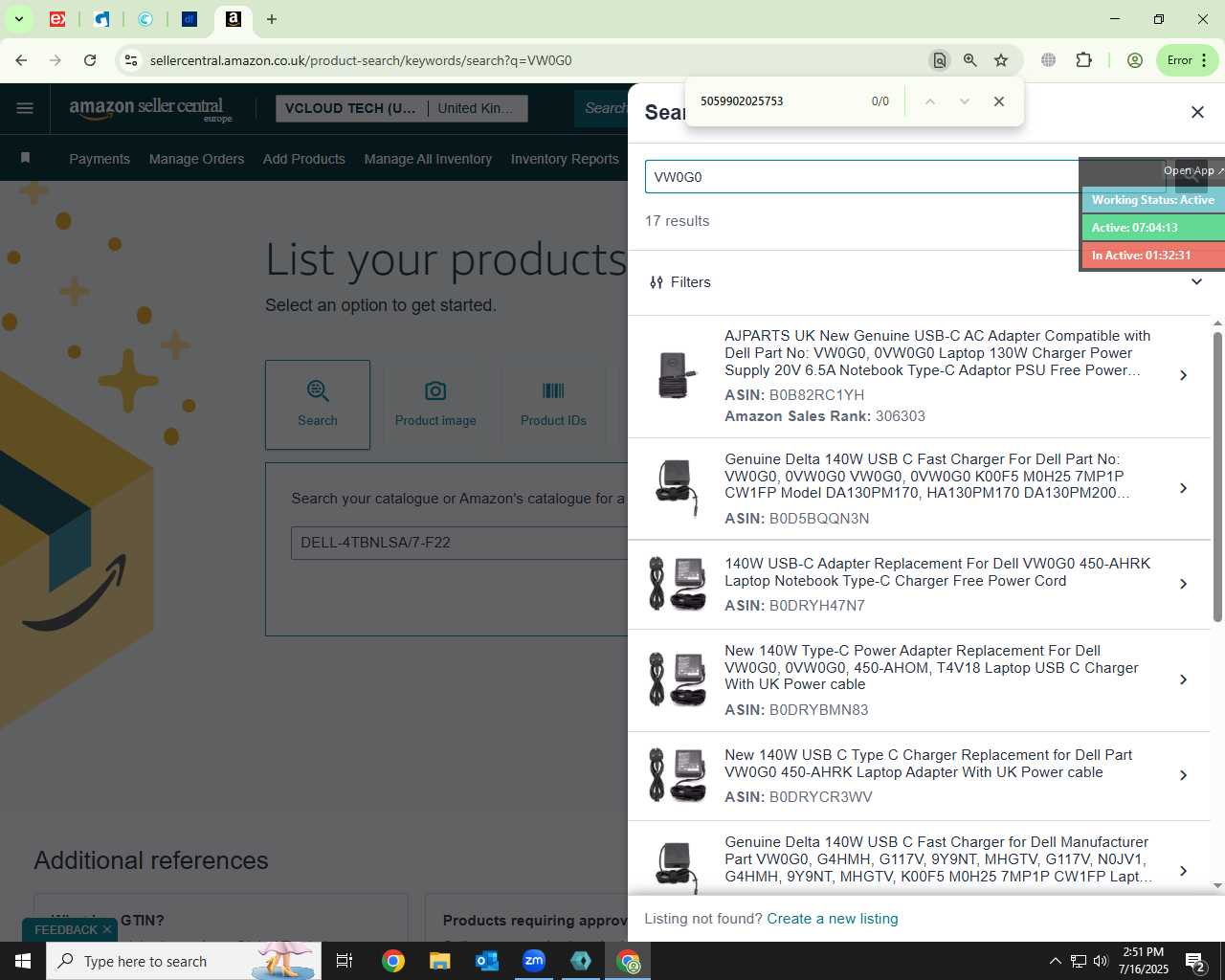Click the browser address bar URL

(361, 60)
